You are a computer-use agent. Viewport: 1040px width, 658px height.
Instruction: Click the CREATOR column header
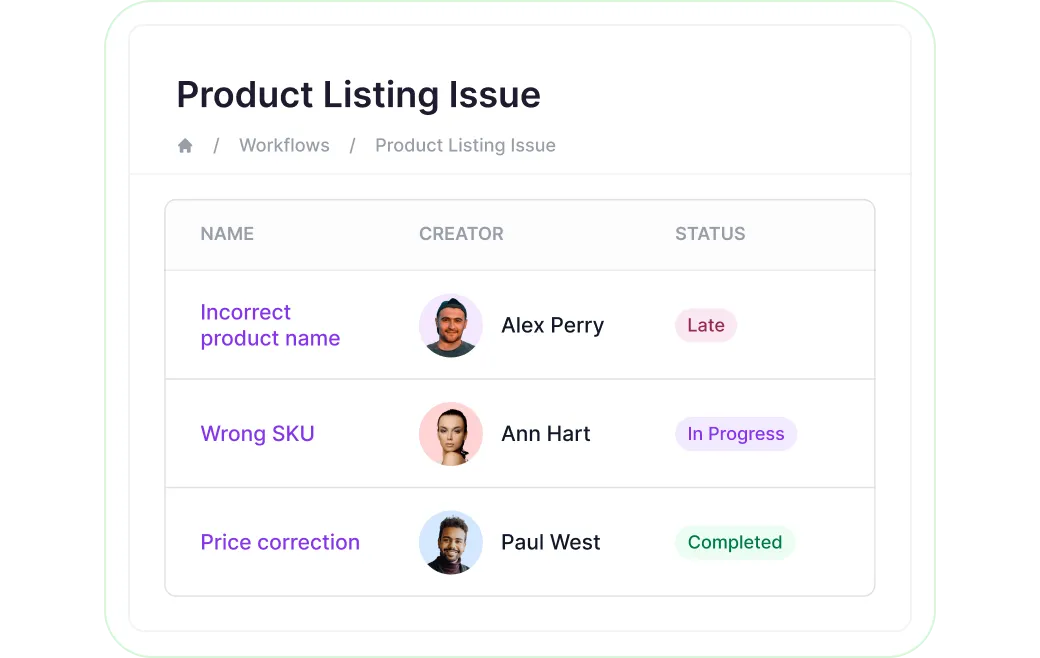click(x=461, y=234)
